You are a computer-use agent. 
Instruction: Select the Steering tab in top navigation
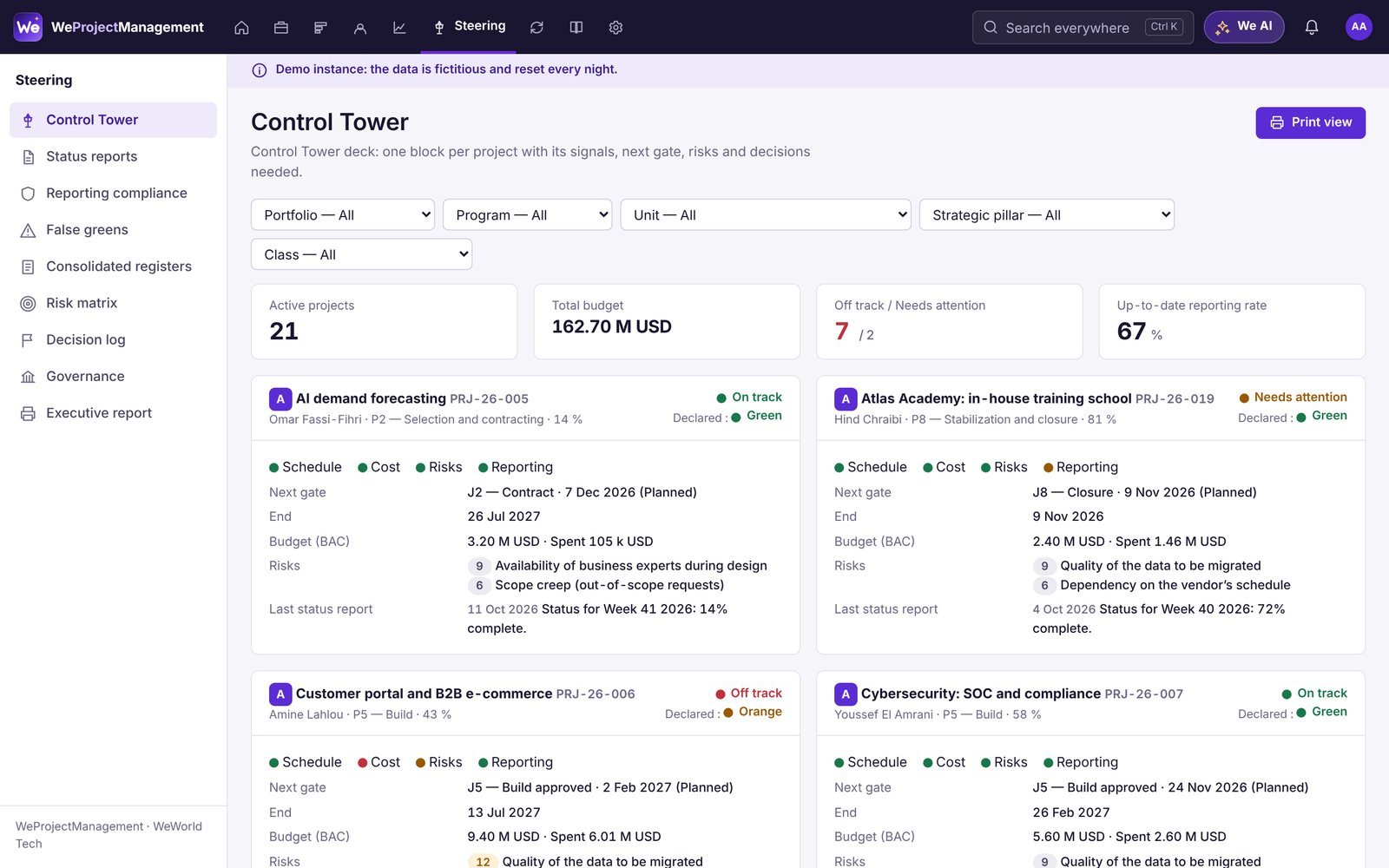point(470,27)
